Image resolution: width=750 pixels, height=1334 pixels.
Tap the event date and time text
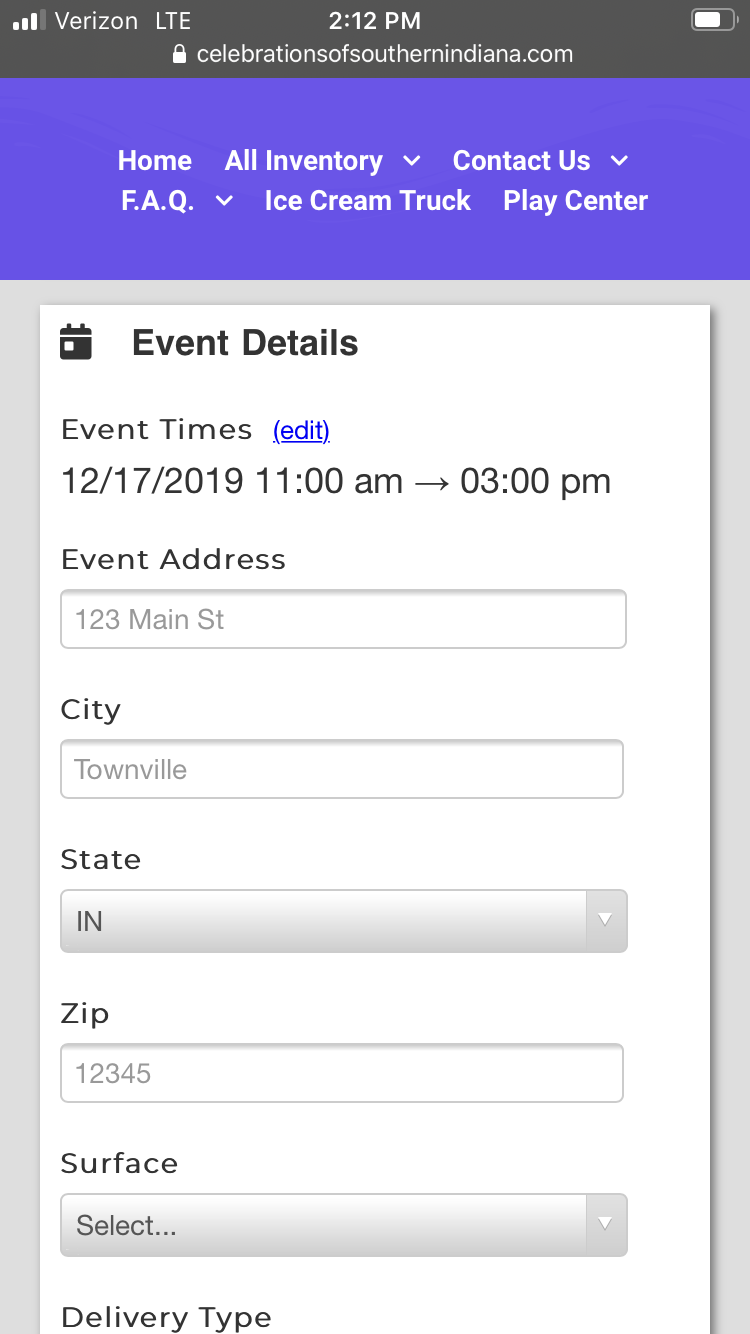[x=336, y=481]
